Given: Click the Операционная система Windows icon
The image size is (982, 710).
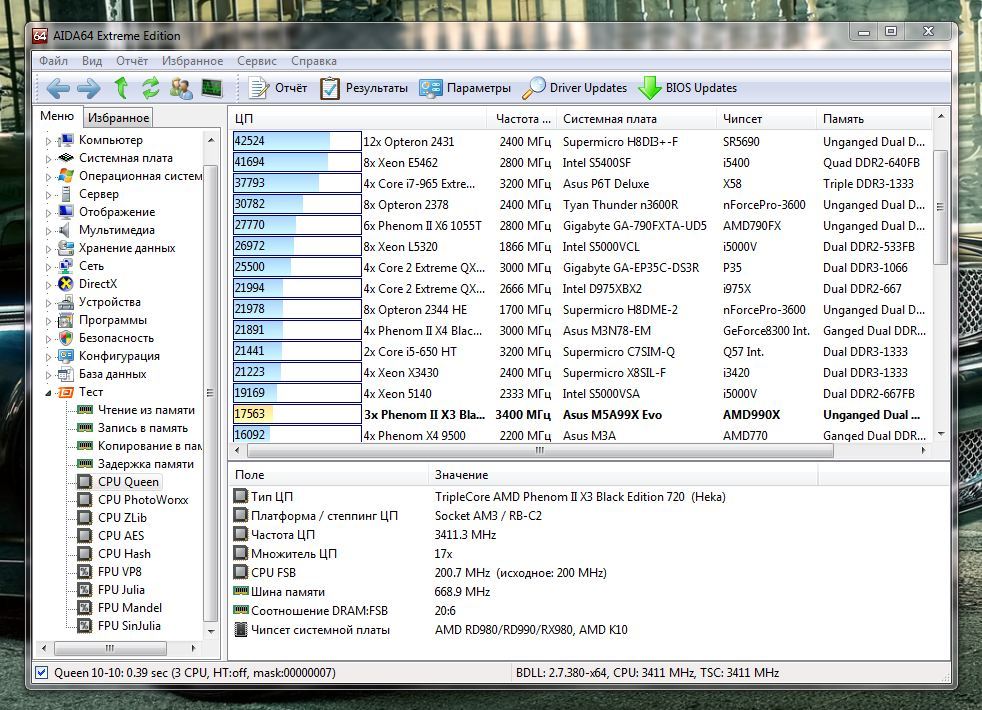Looking at the screenshot, I should (66, 176).
